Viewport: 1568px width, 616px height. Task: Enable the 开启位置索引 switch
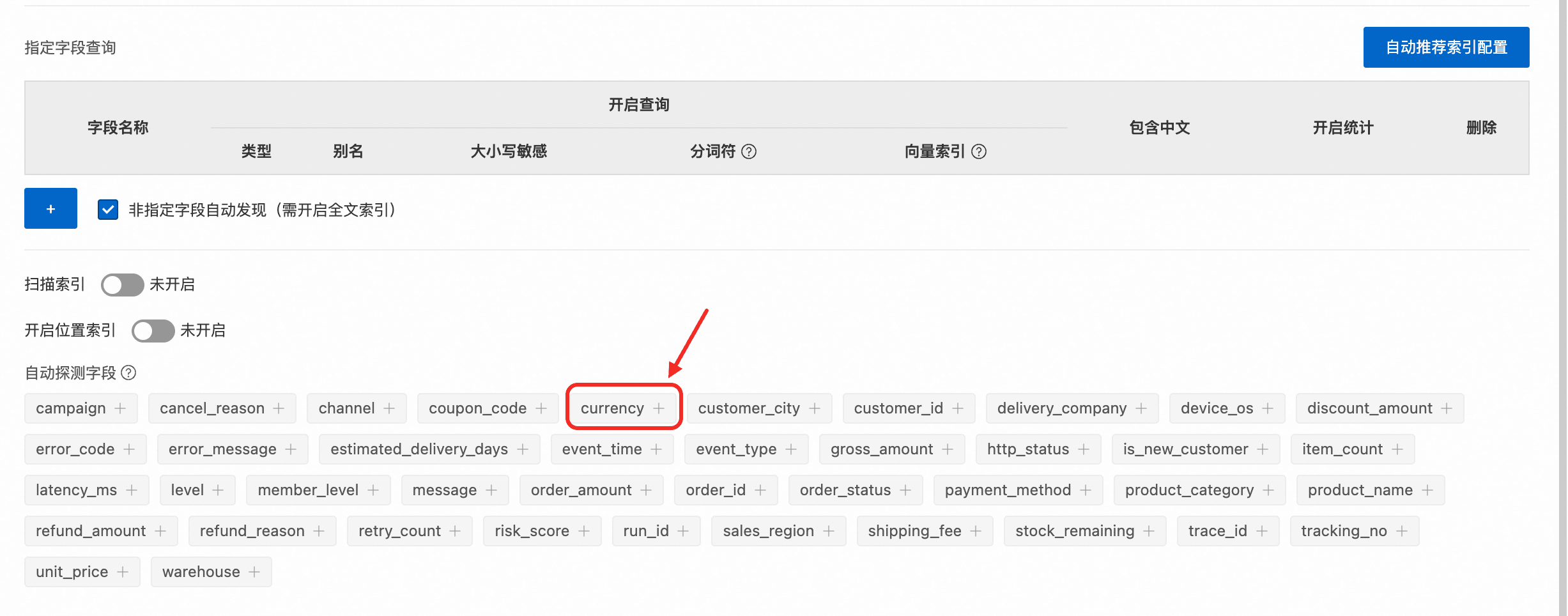coord(153,330)
